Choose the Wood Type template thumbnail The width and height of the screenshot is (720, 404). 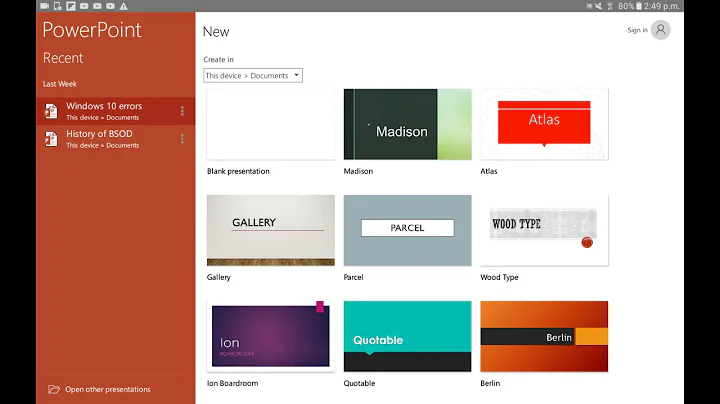tap(544, 230)
